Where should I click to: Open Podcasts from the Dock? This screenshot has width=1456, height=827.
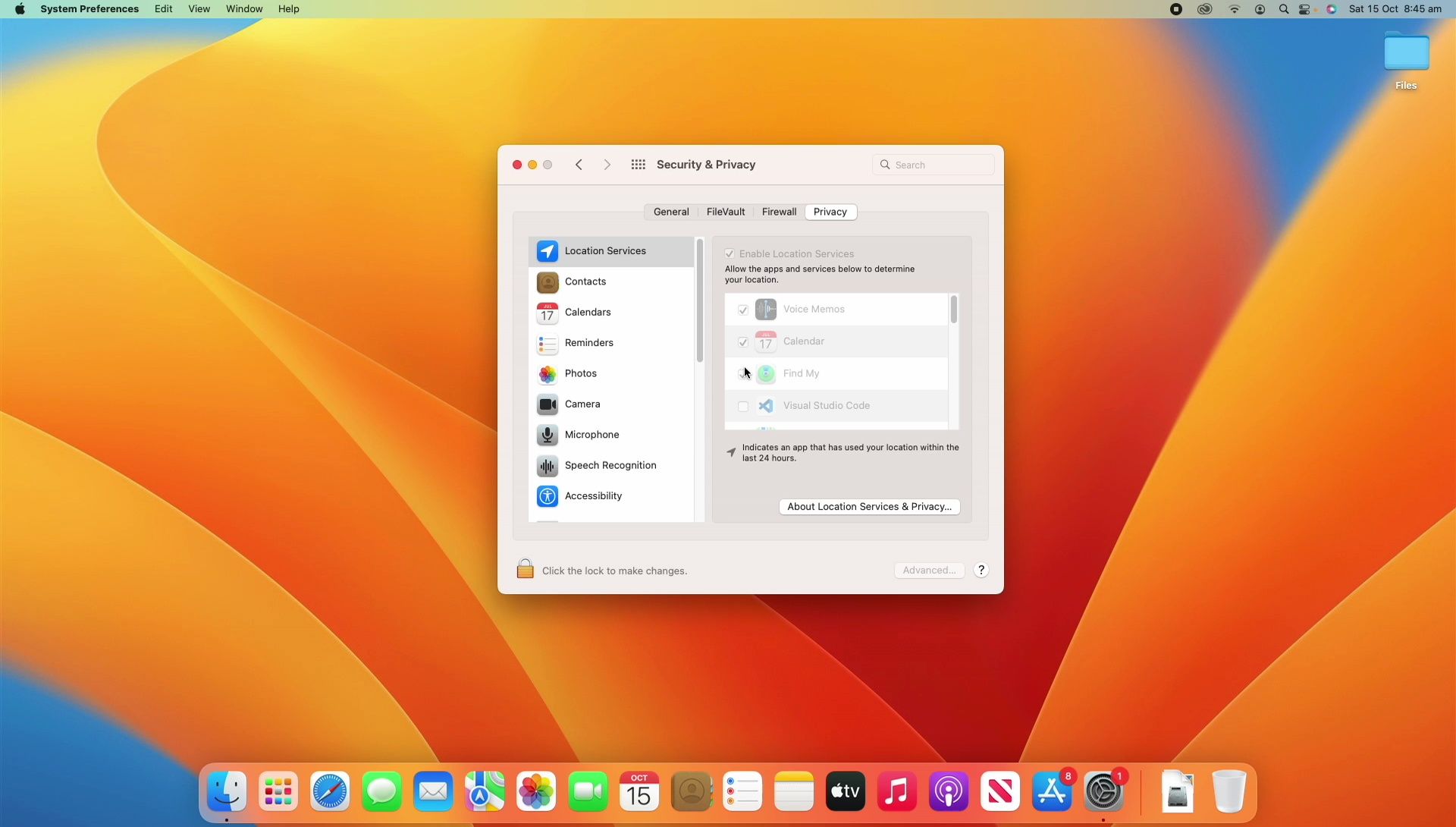[949, 792]
